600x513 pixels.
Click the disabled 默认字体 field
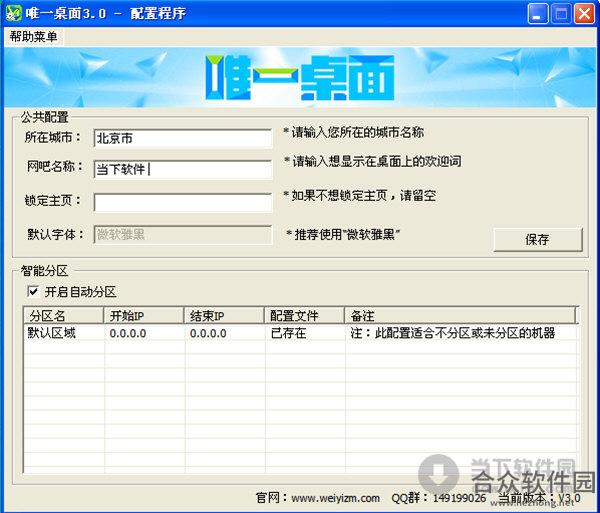tap(183, 235)
